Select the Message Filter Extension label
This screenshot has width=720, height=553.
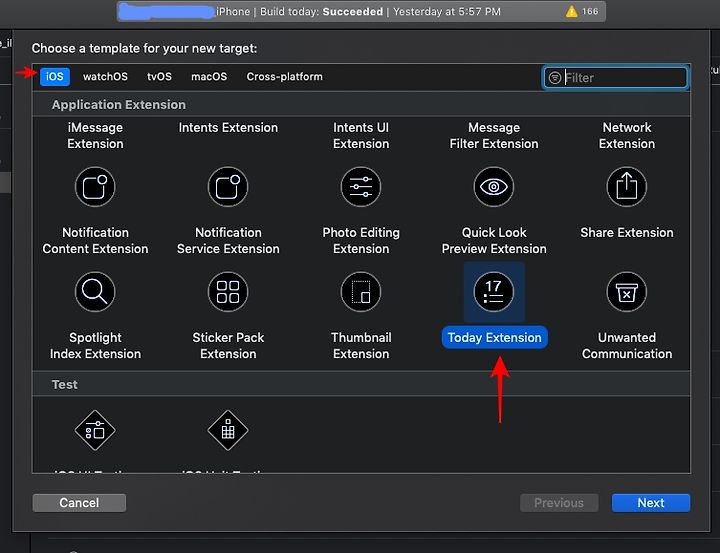(x=494, y=135)
